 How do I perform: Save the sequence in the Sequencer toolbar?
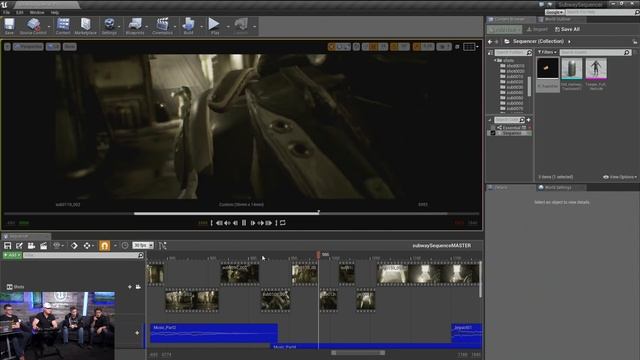7,245
